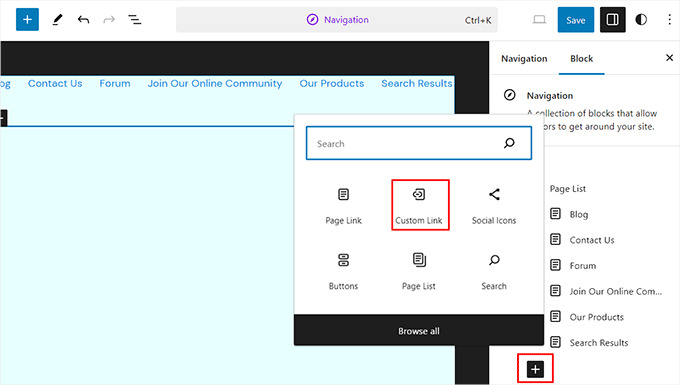Viewport: 680px width, 385px height.
Task: Insert a Buttons block
Action: point(343,271)
